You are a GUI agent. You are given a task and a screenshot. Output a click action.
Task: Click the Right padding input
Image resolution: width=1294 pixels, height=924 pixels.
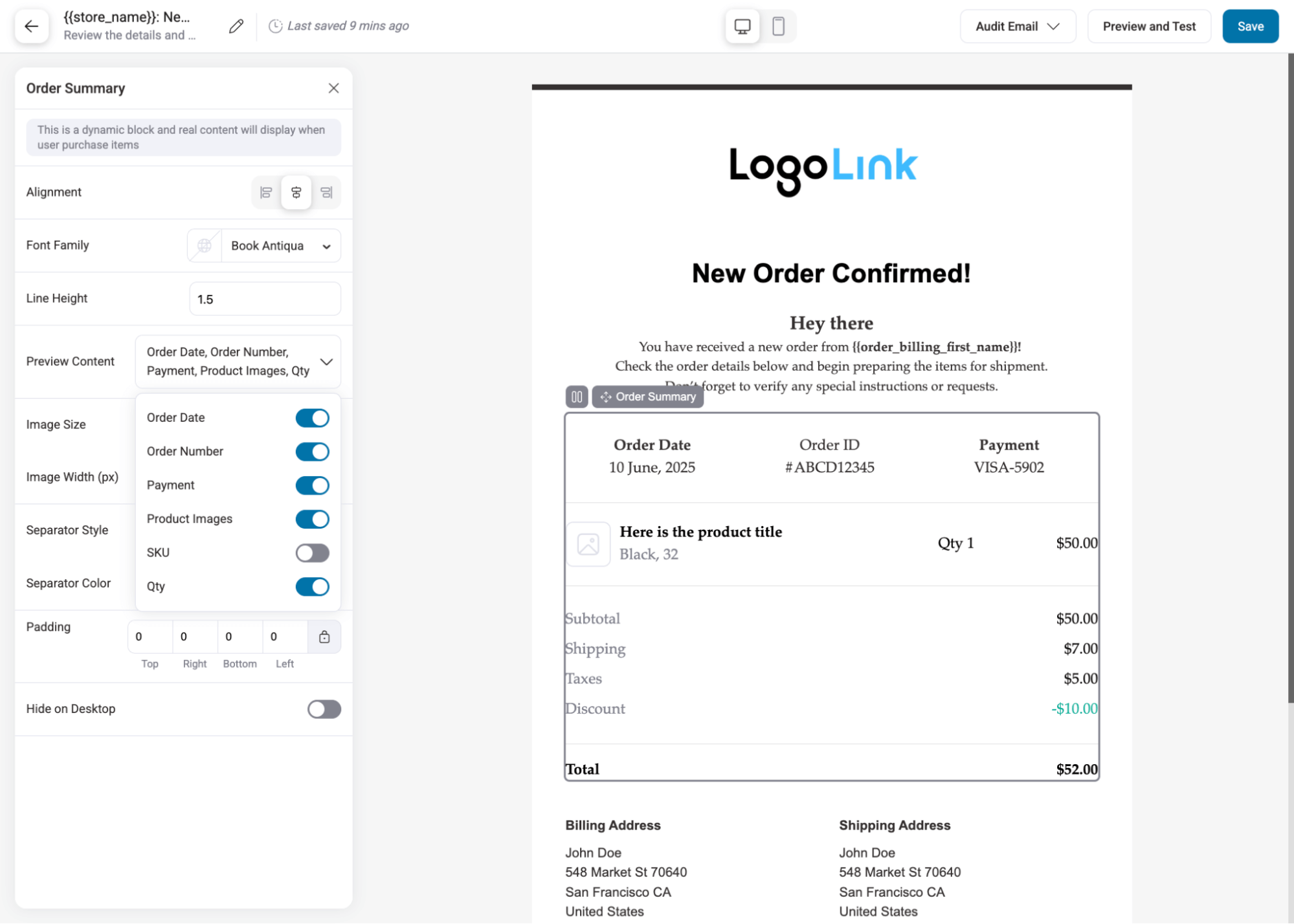[195, 637]
